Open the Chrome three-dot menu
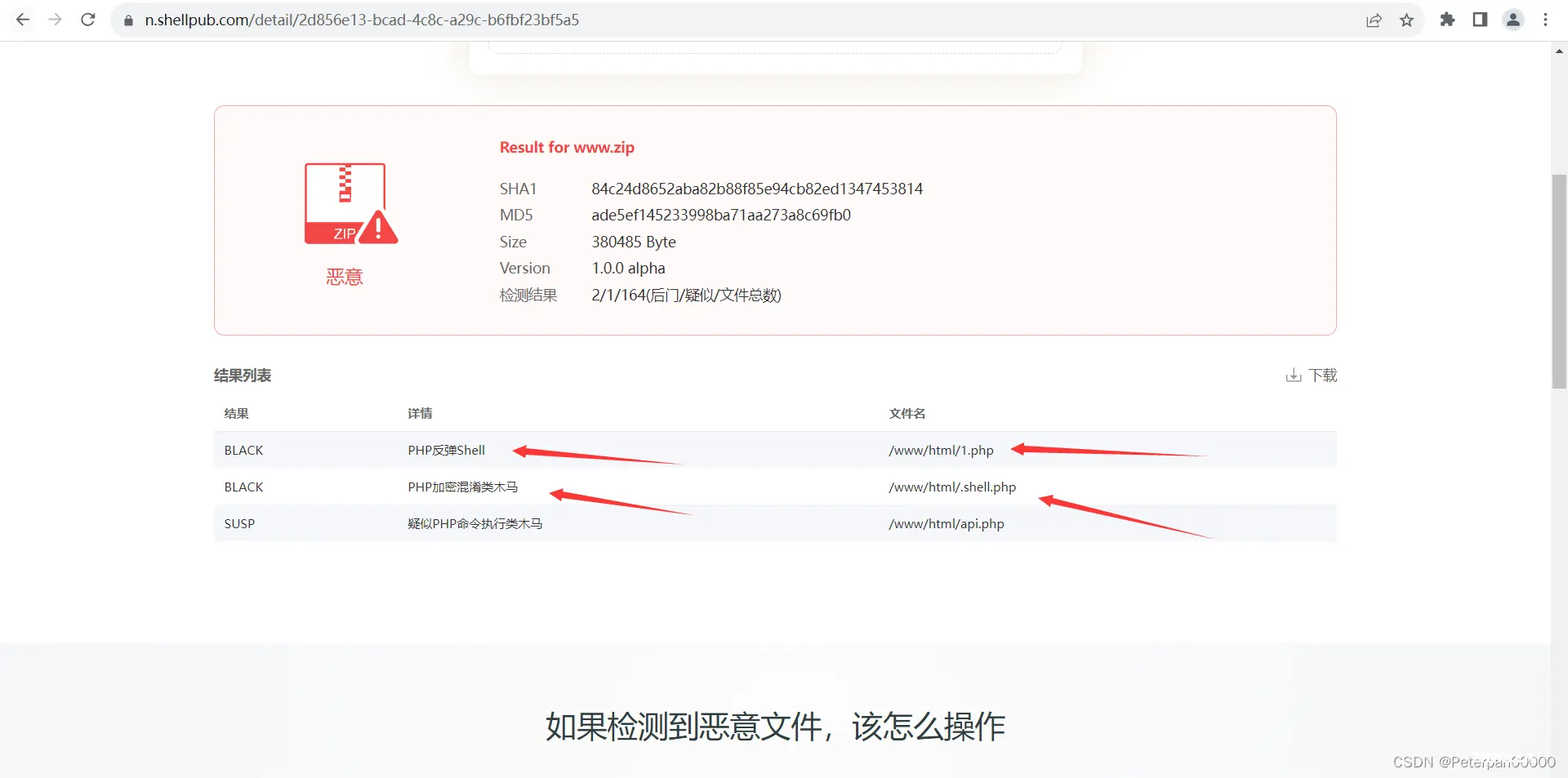1568x778 pixels. [x=1545, y=20]
